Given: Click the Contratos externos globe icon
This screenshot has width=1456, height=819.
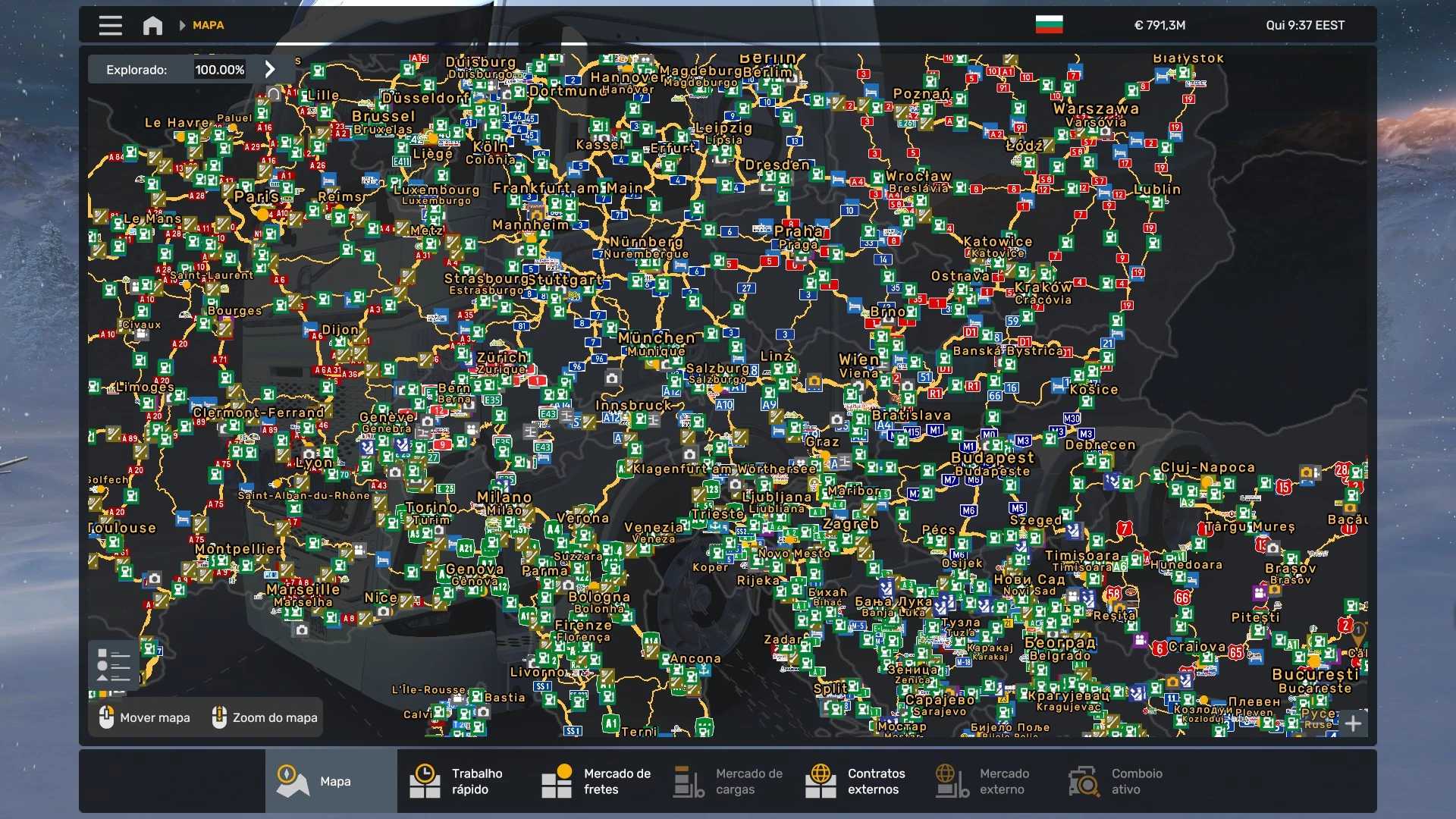Looking at the screenshot, I should (x=821, y=781).
